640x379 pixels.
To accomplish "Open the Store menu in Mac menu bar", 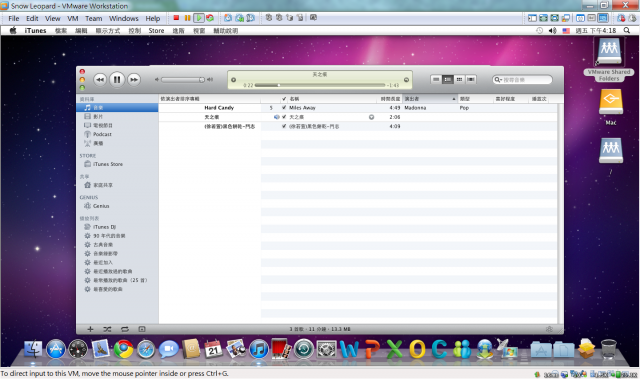I will [156, 31].
